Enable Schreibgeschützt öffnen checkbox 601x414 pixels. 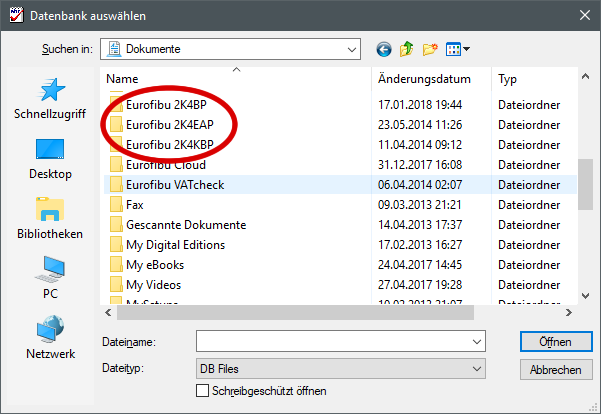click(x=202, y=391)
